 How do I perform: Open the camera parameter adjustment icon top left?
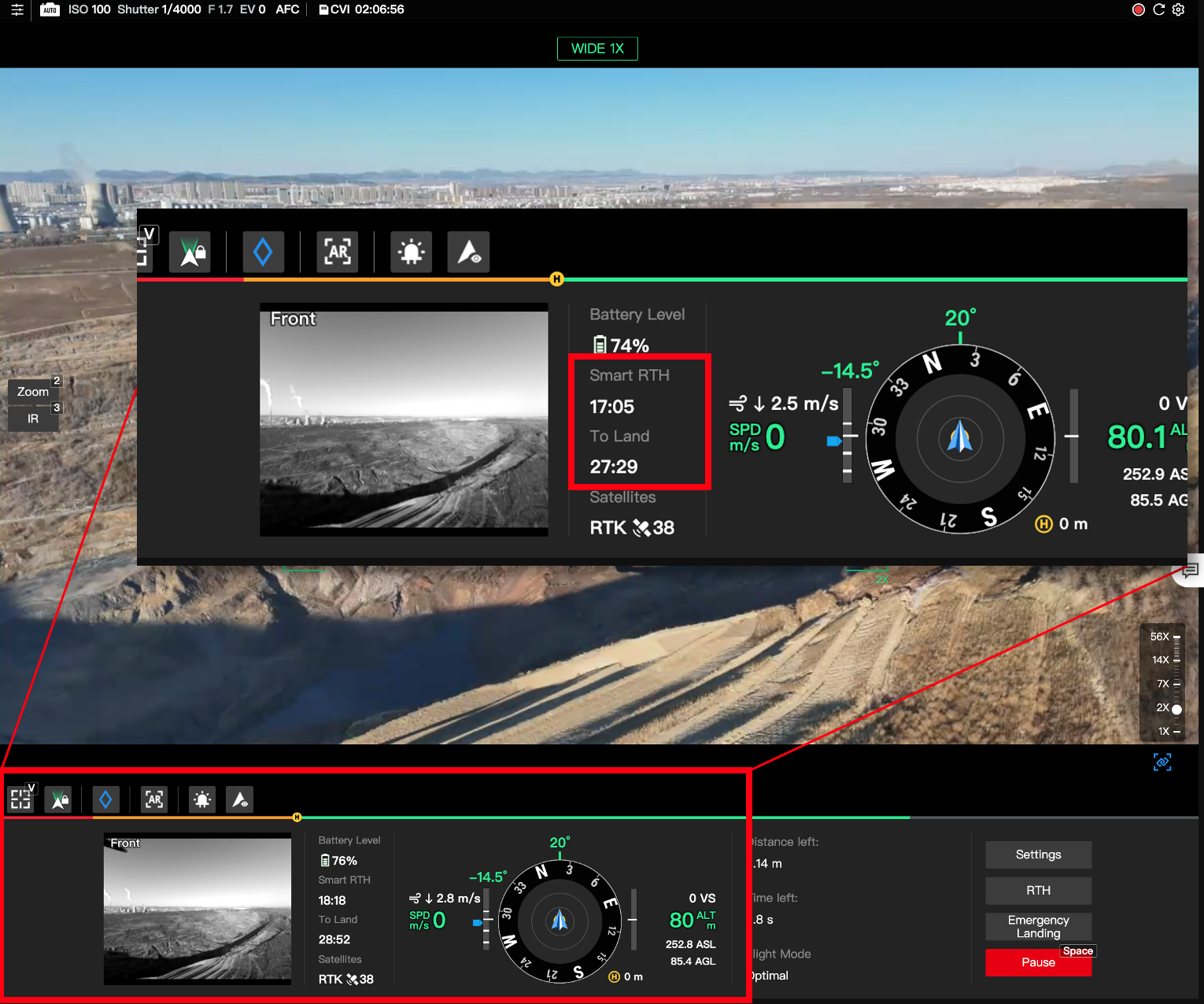point(17,9)
